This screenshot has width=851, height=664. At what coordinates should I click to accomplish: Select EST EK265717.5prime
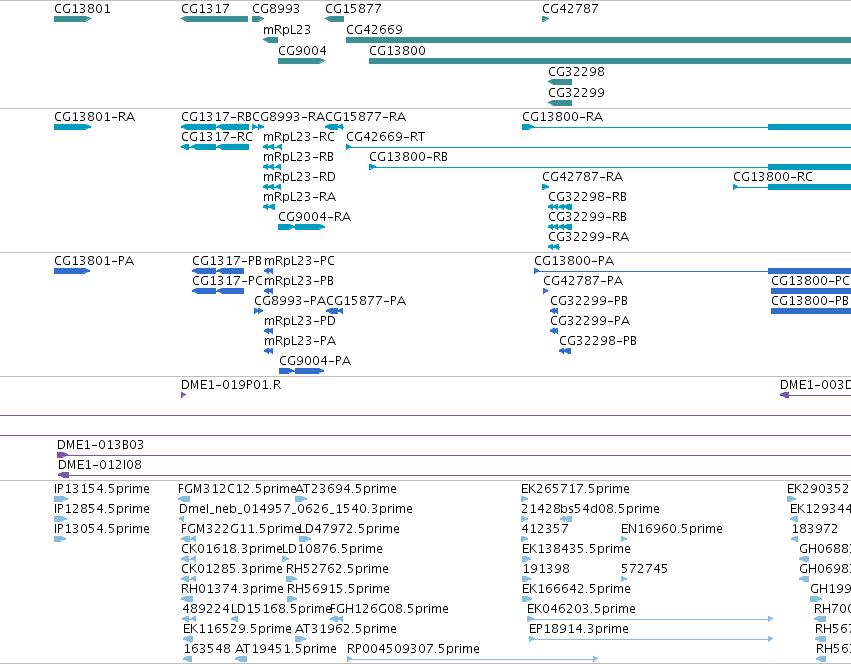pyautogui.click(x=575, y=490)
